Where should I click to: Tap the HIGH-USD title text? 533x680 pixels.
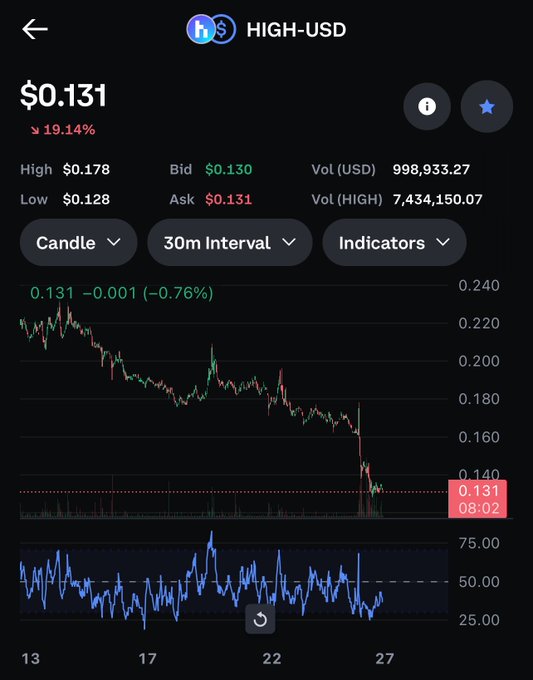(296, 30)
